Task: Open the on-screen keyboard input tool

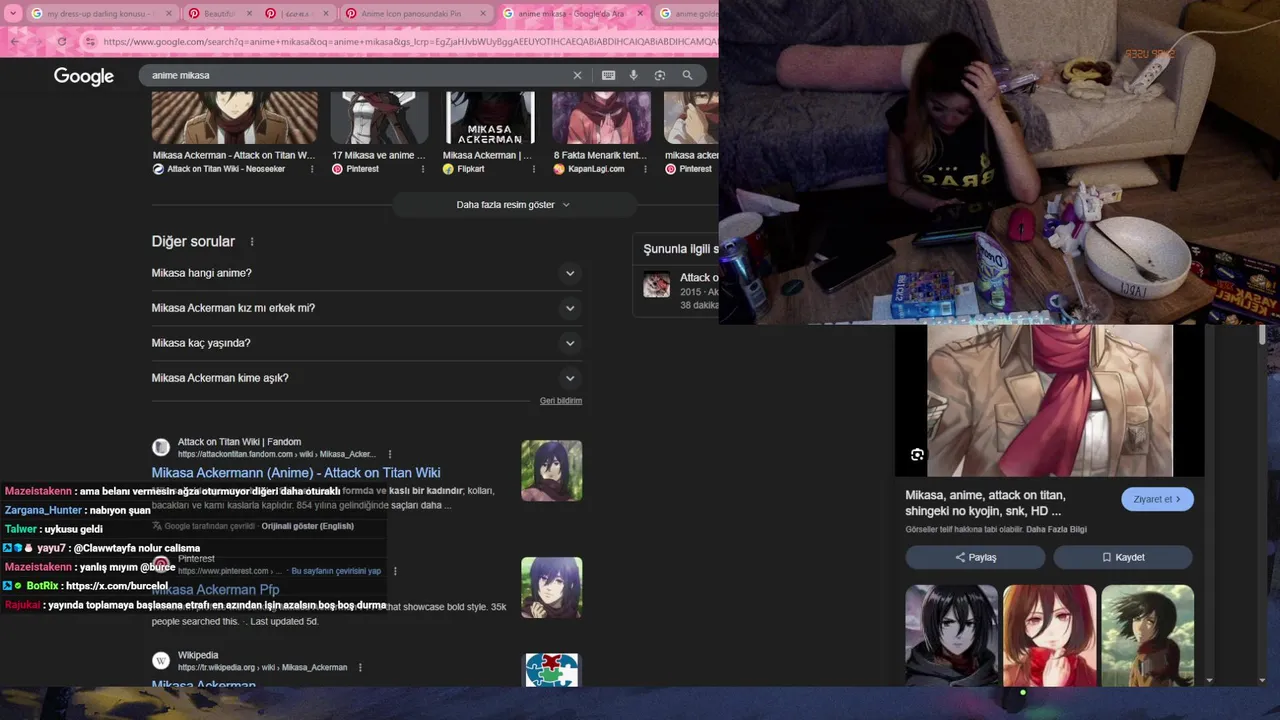Action: (608, 75)
